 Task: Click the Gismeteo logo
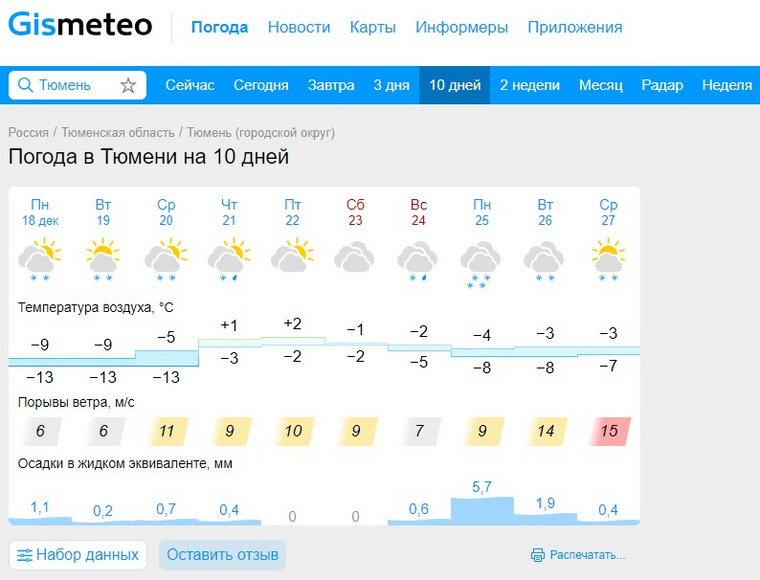(x=80, y=24)
